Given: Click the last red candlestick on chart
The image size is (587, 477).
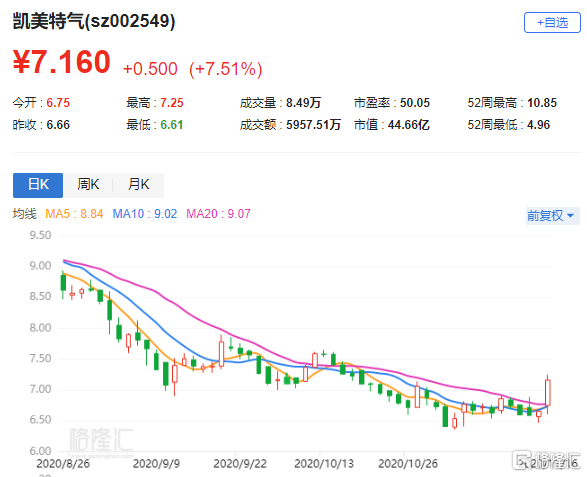Looking at the screenshot, I should tap(548, 393).
